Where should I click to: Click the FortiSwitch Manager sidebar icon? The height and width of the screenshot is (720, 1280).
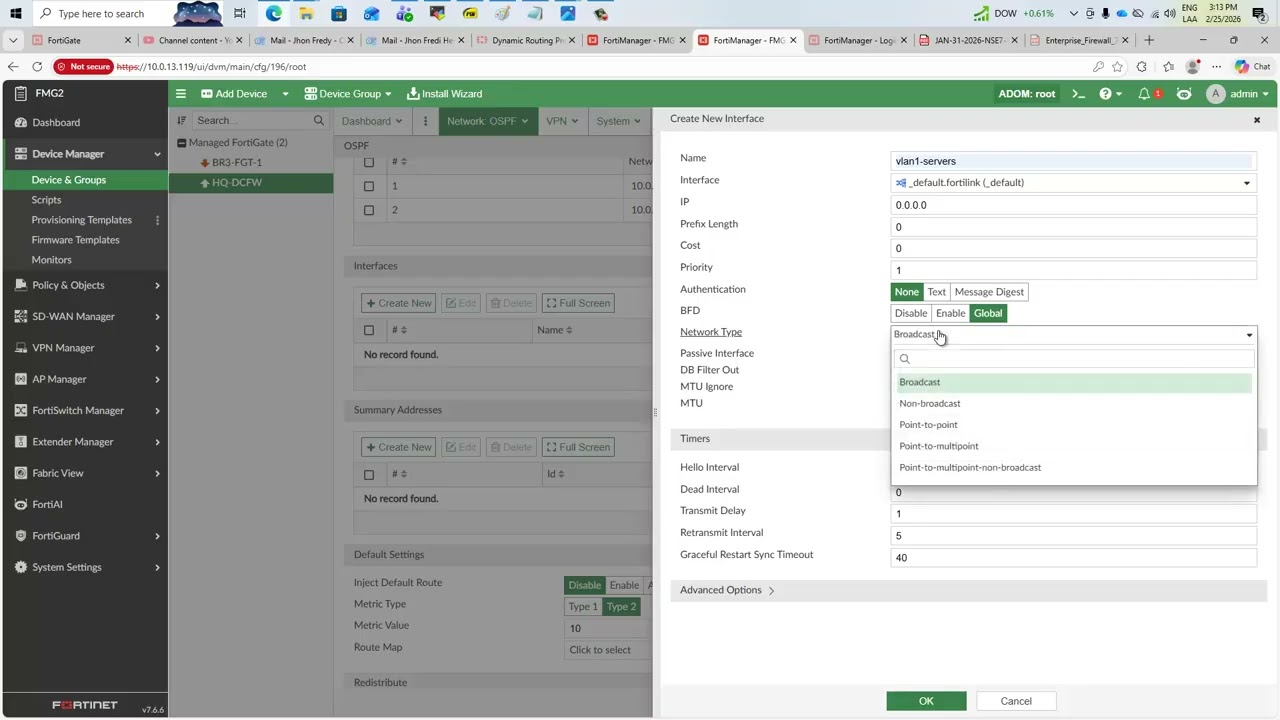[21, 411]
